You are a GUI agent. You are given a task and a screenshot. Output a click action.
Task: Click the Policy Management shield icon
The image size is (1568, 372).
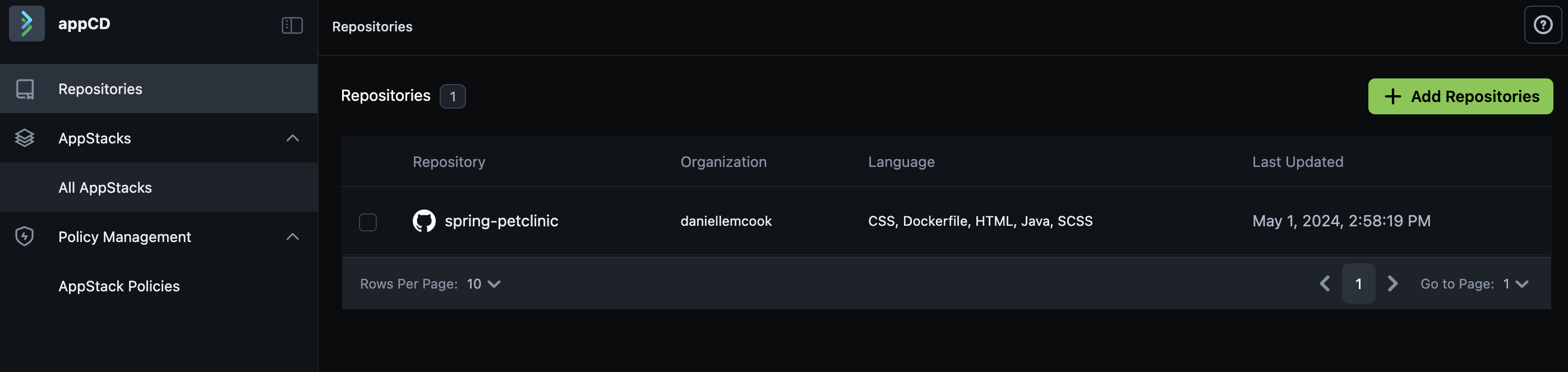[x=24, y=236]
